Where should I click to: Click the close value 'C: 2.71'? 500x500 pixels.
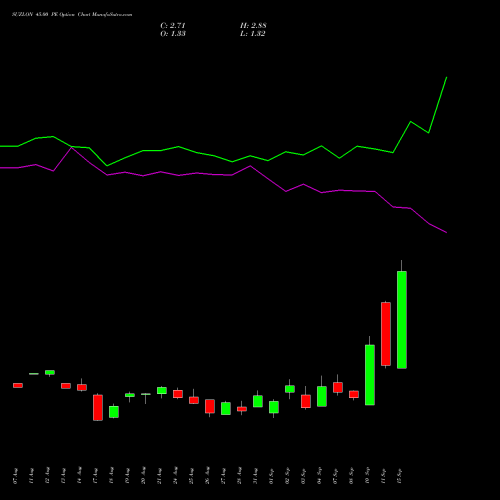pyautogui.click(x=173, y=26)
